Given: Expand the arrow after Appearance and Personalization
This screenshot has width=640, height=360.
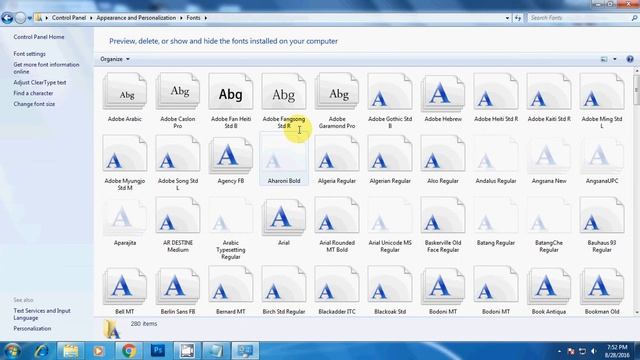Looking at the screenshot, I should click(x=181, y=18).
